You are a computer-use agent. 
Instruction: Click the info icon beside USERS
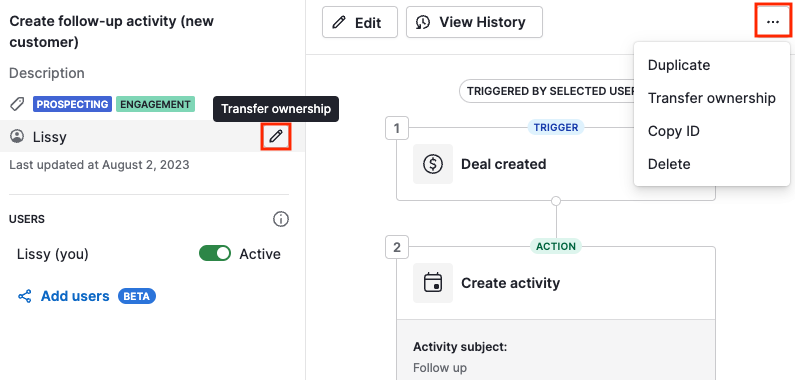[x=281, y=219]
